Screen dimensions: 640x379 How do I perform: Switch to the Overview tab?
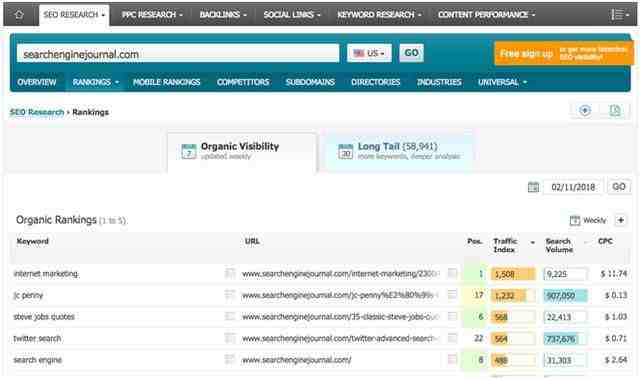point(37,82)
